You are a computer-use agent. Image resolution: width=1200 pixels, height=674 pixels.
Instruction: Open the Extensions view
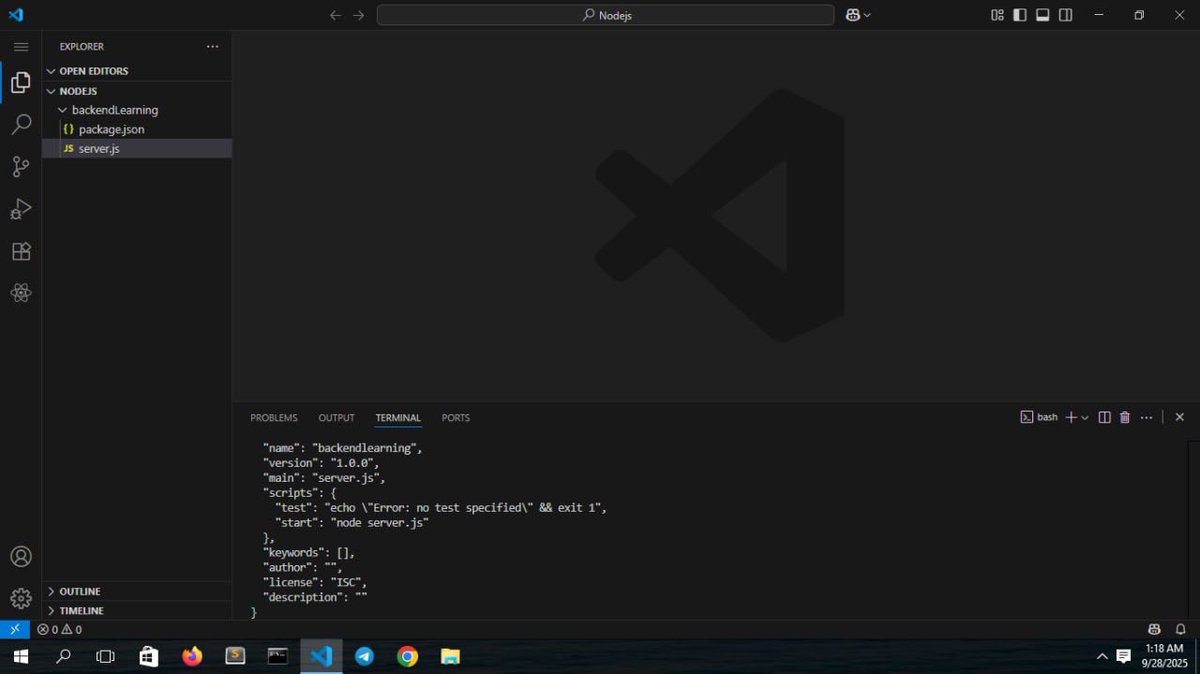[x=20, y=251]
